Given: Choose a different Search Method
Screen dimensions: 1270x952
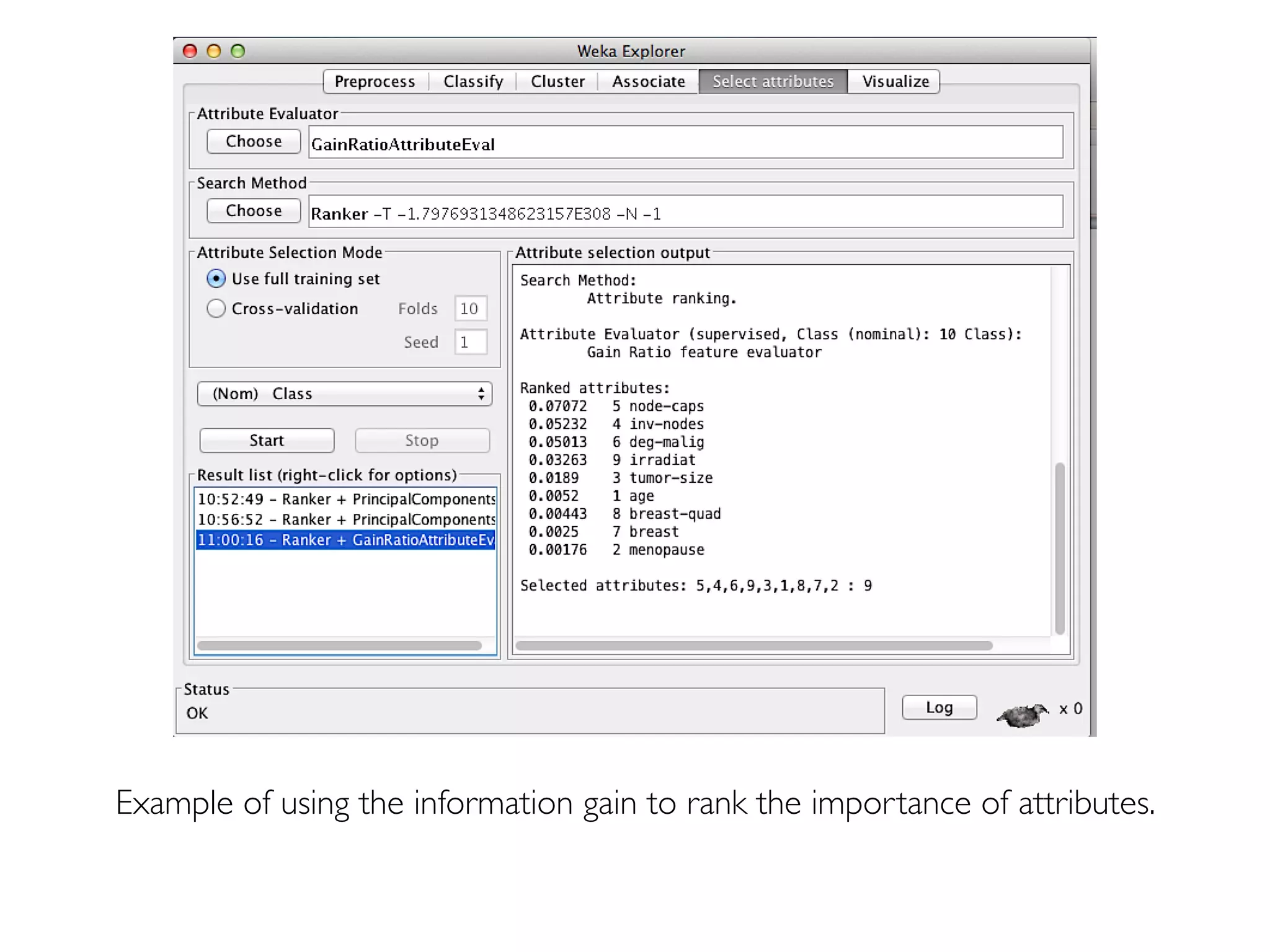Looking at the screenshot, I should (254, 211).
